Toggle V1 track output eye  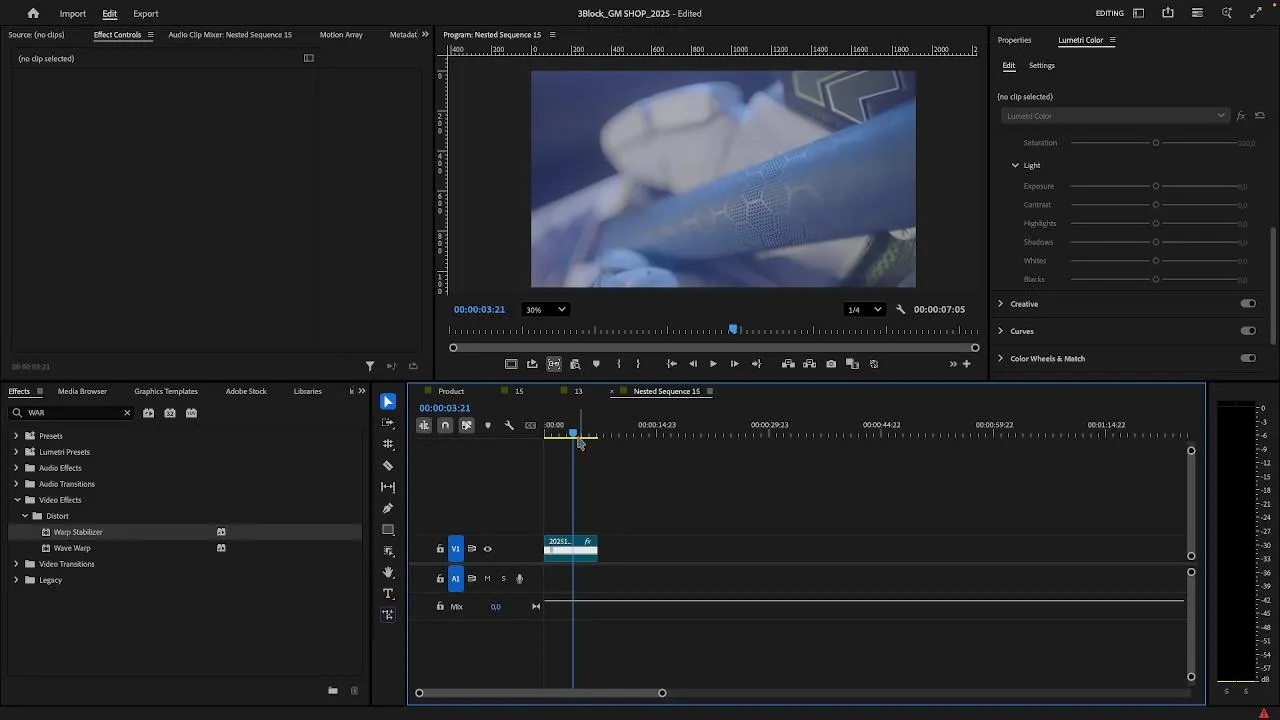(488, 549)
